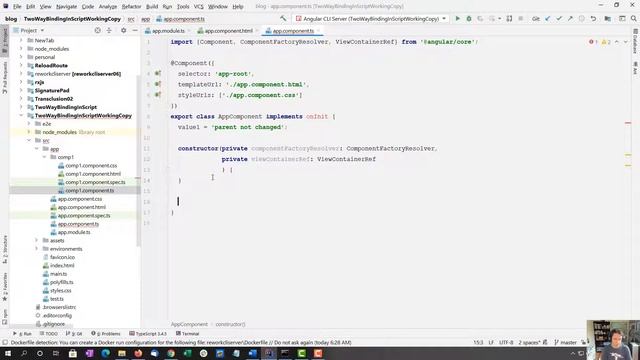Click the Git commit checkmark icon
640x360 pixels.
[x=559, y=19]
